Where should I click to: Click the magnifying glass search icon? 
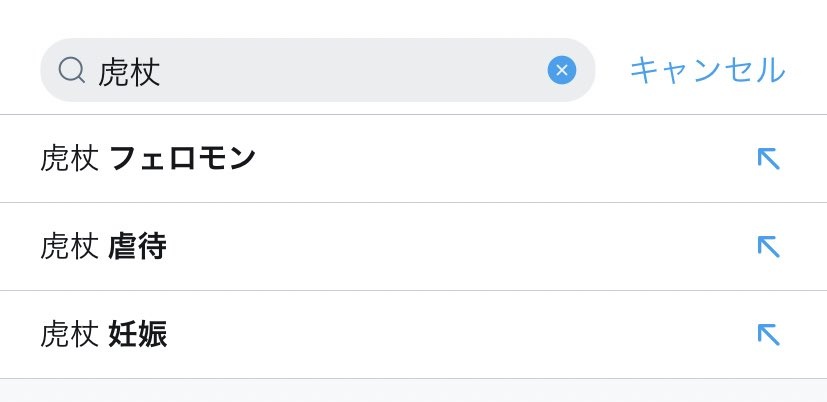[x=72, y=70]
